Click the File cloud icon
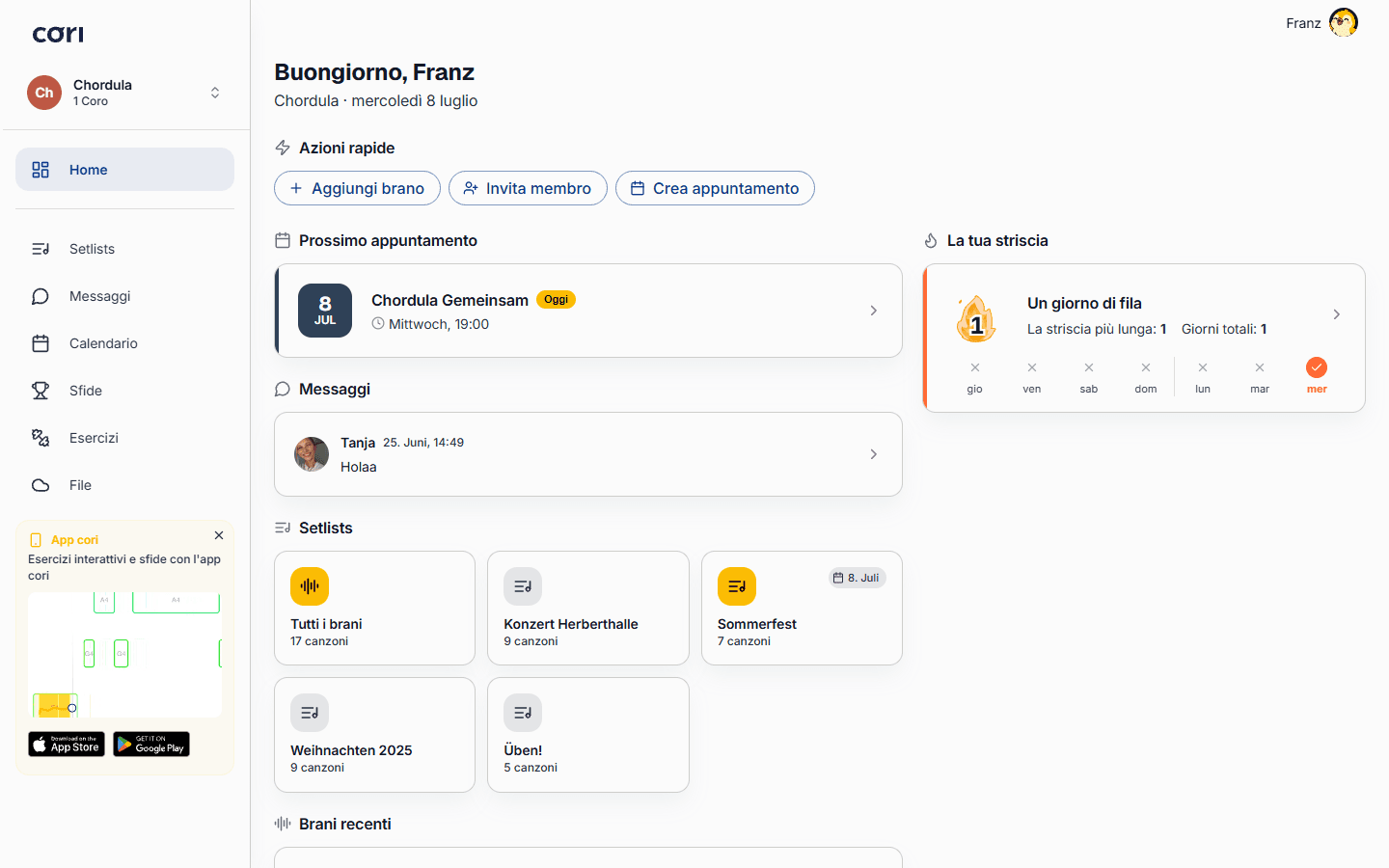This screenshot has height=868, width=1389. point(41,485)
